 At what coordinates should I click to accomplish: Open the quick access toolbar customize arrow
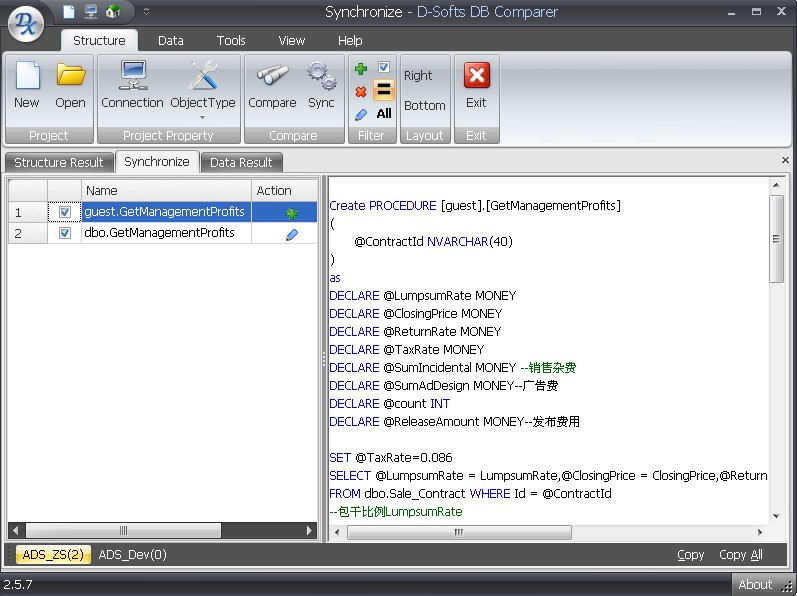(146, 12)
